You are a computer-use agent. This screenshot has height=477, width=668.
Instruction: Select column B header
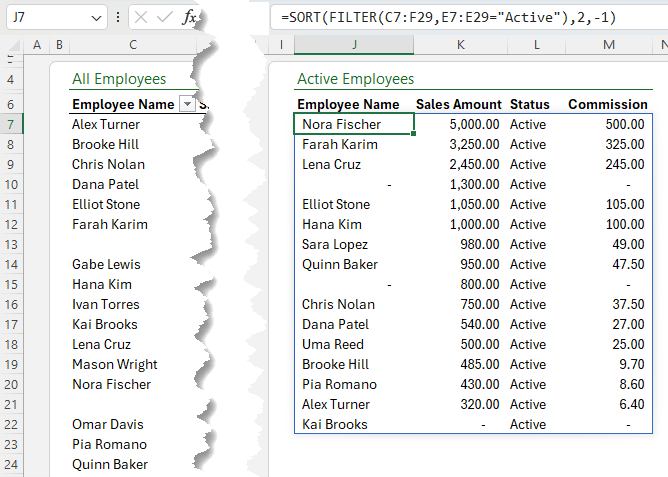(x=59, y=45)
